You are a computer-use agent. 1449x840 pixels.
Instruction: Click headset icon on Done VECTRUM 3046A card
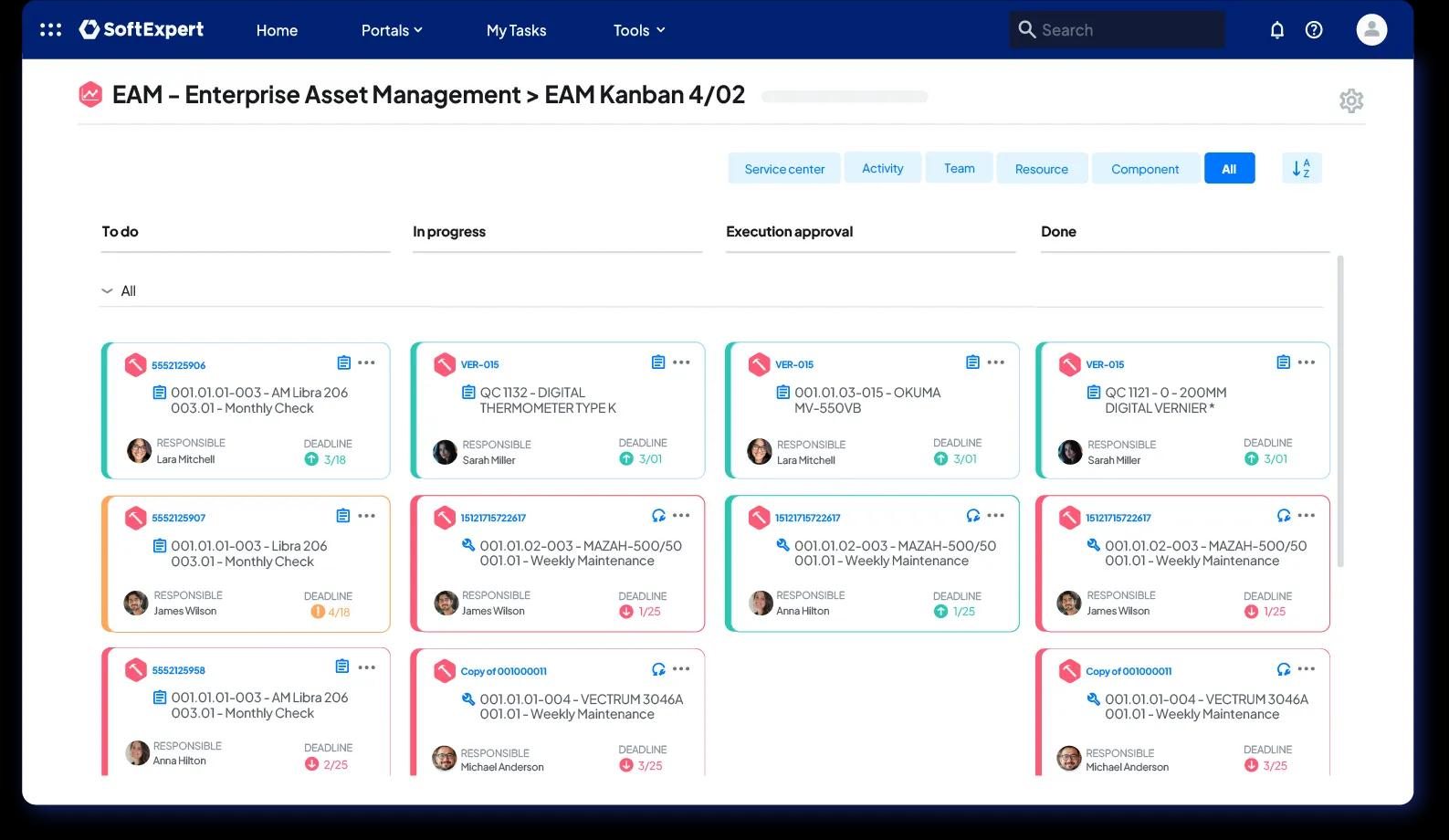point(1284,669)
